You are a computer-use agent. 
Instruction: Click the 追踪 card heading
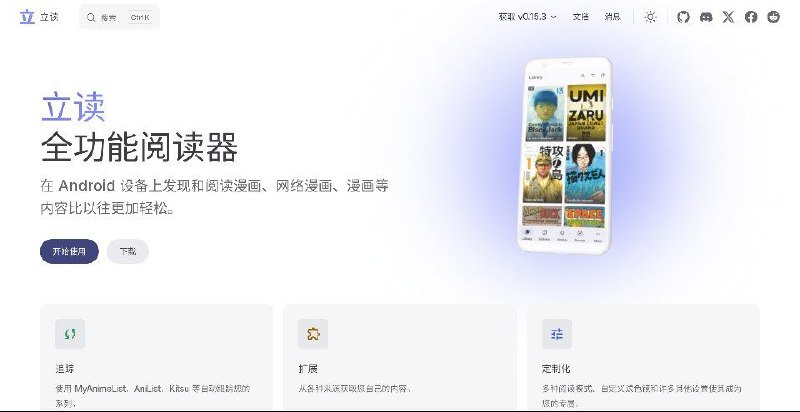click(65, 368)
